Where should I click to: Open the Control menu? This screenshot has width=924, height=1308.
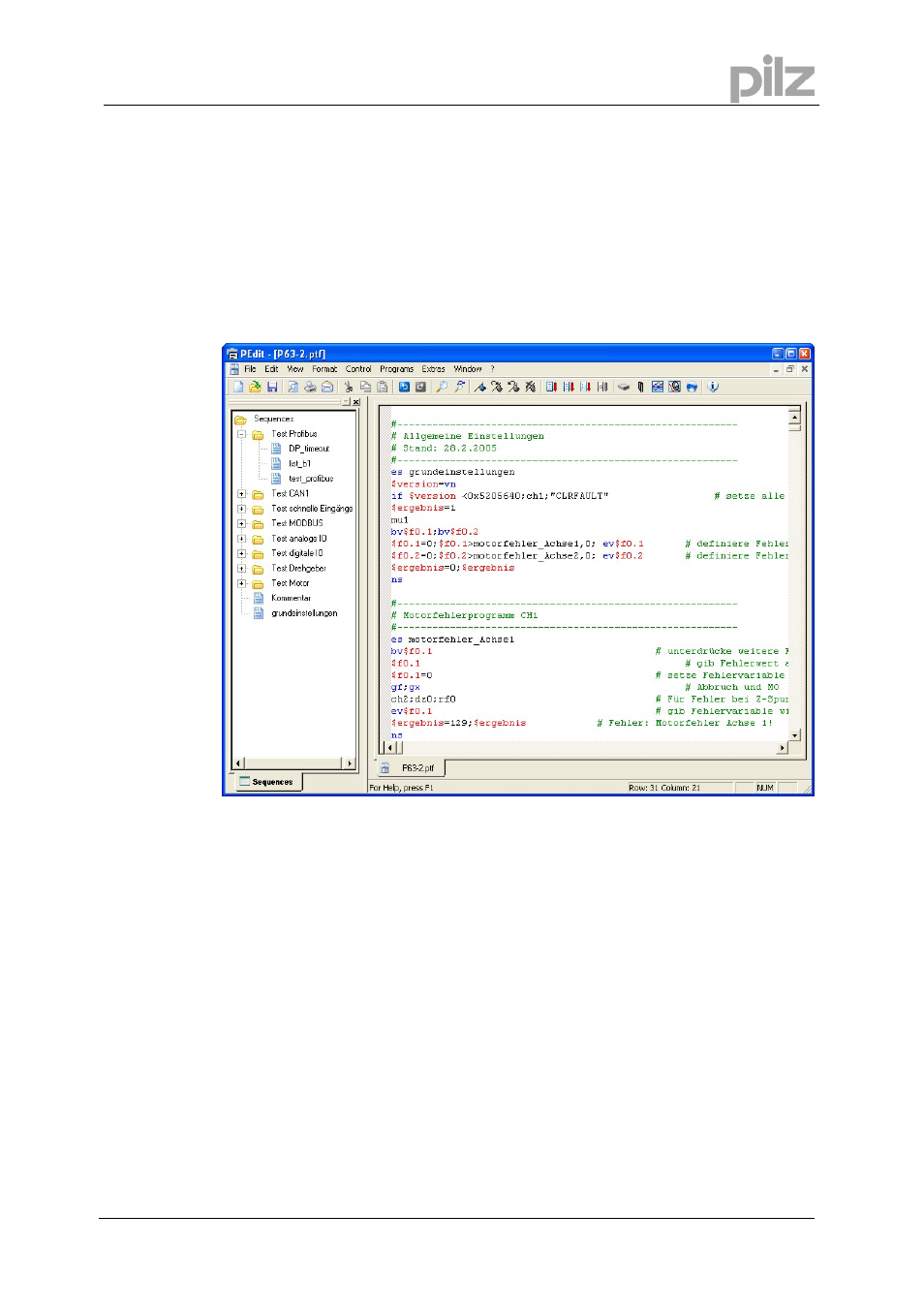click(x=358, y=369)
